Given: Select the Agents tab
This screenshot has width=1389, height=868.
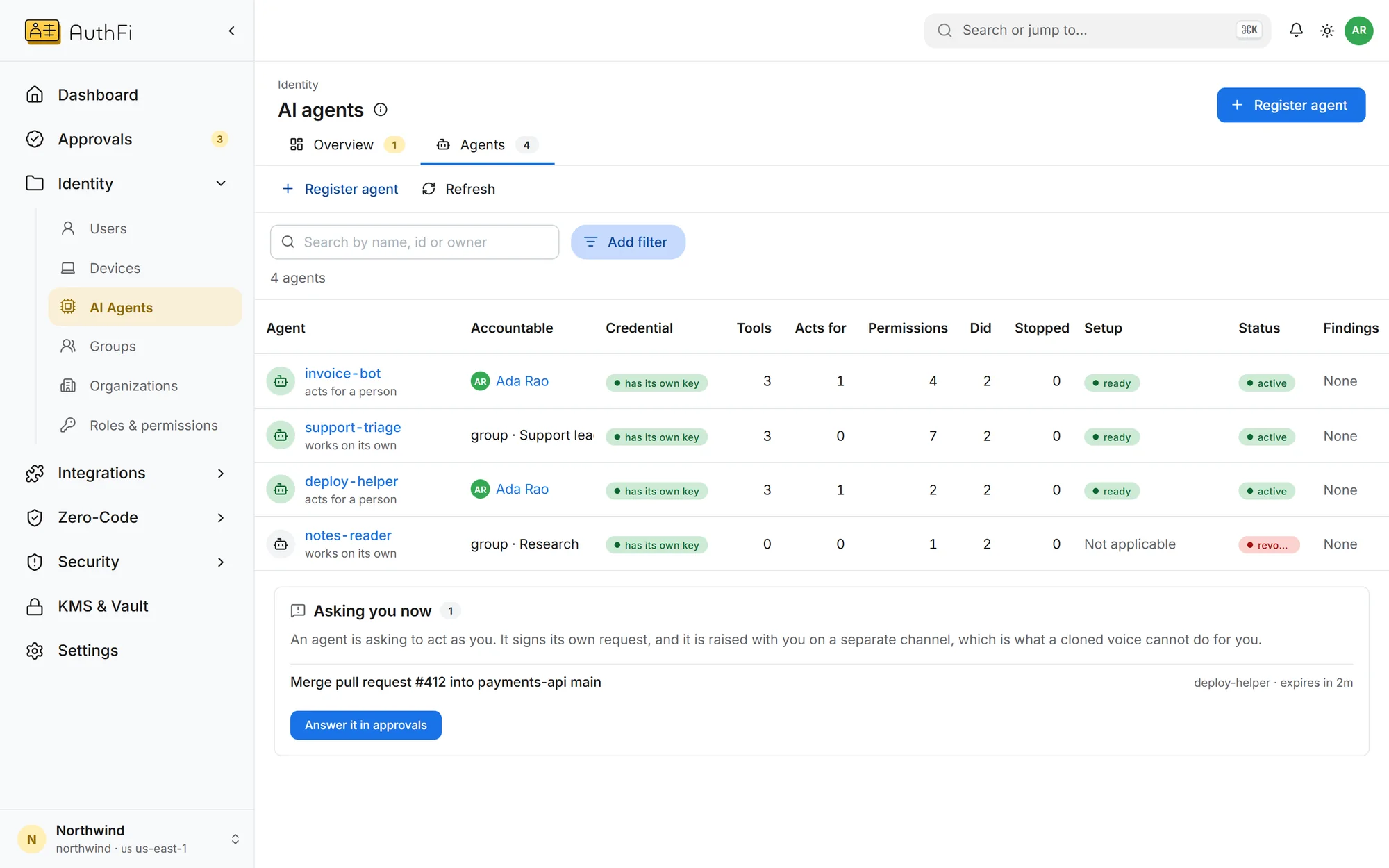Looking at the screenshot, I should click(487, 144).
